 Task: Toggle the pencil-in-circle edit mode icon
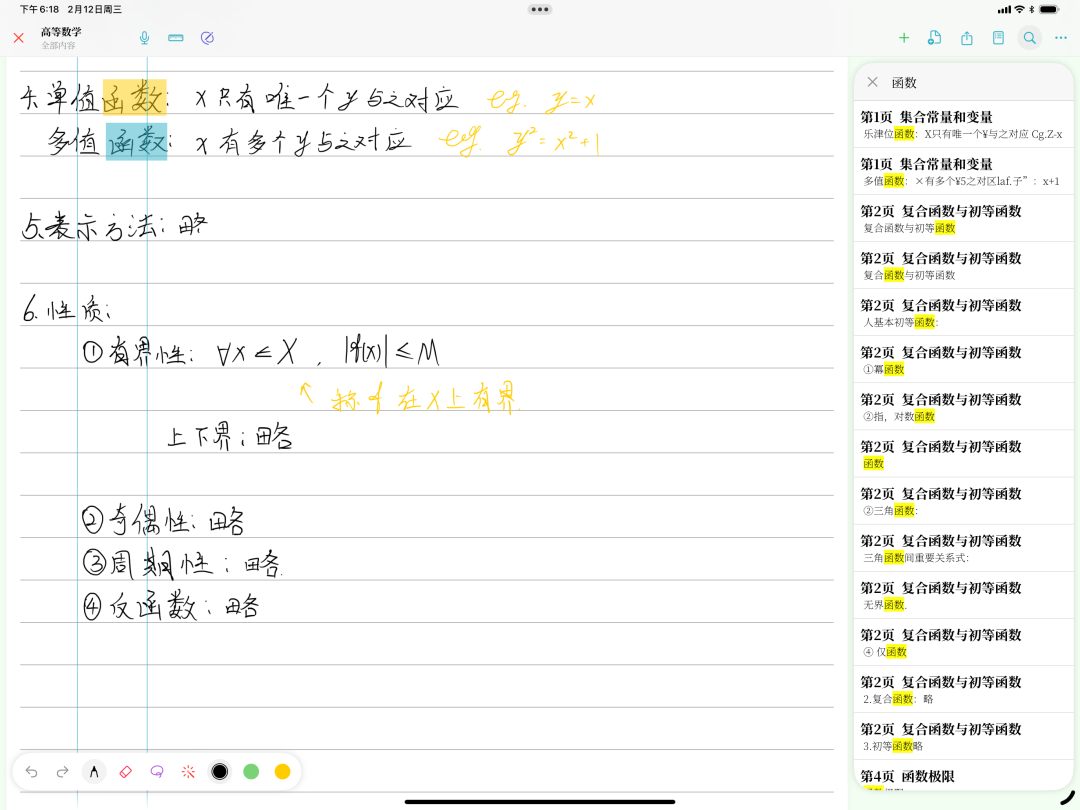click(x=207, y=38)
